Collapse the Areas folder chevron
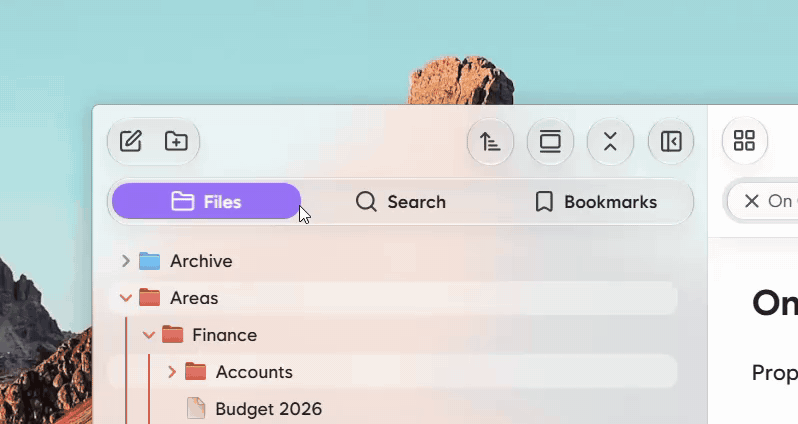 click(x=126, y=298)
